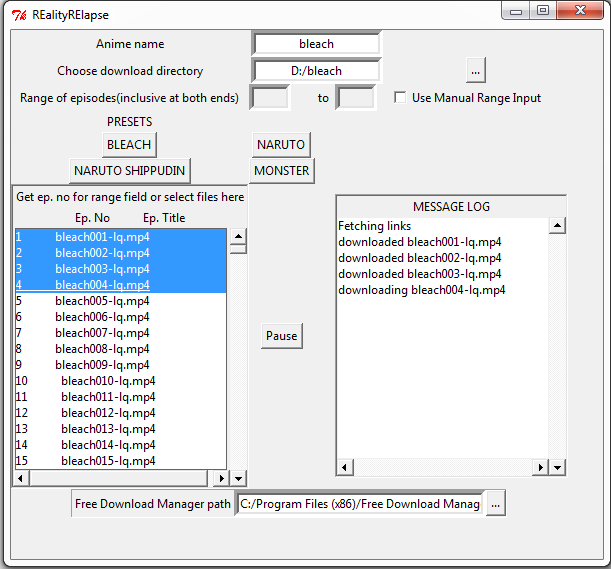Choose the BLEACH preset
The image size is (611, 569).
(x=129, y=145)
